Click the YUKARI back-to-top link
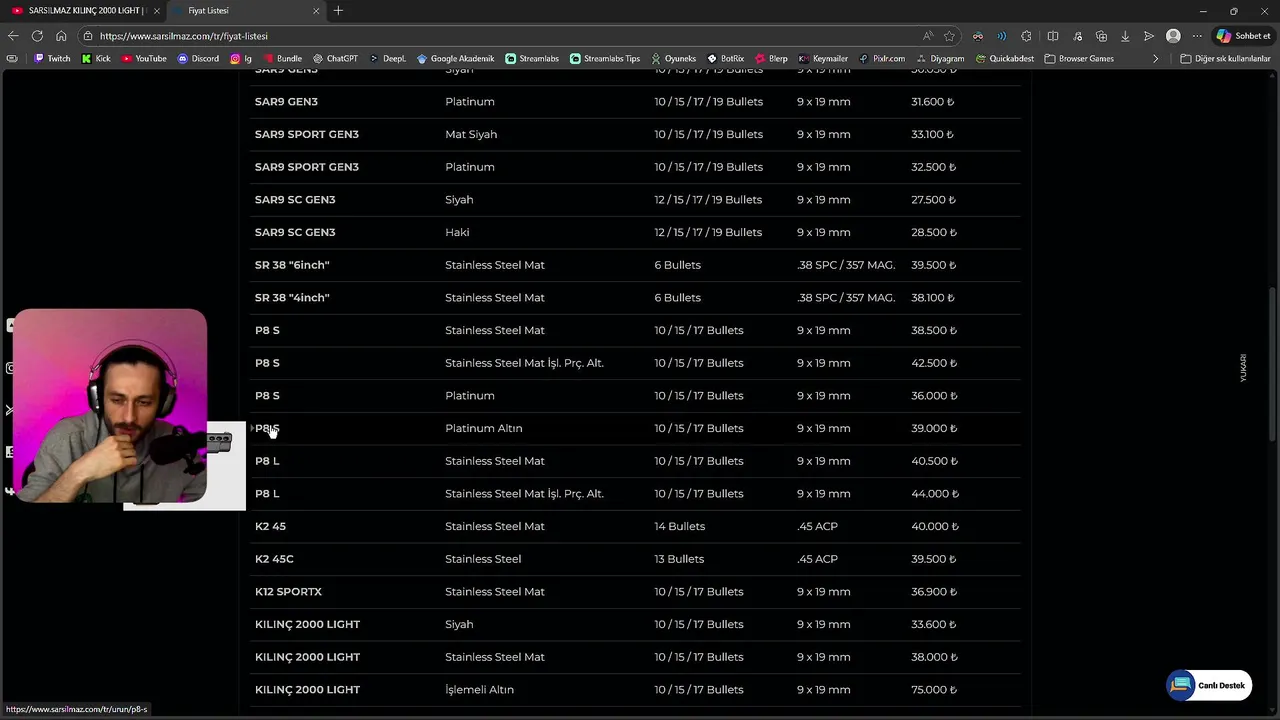1280x720 pixels. (1243, 367)
